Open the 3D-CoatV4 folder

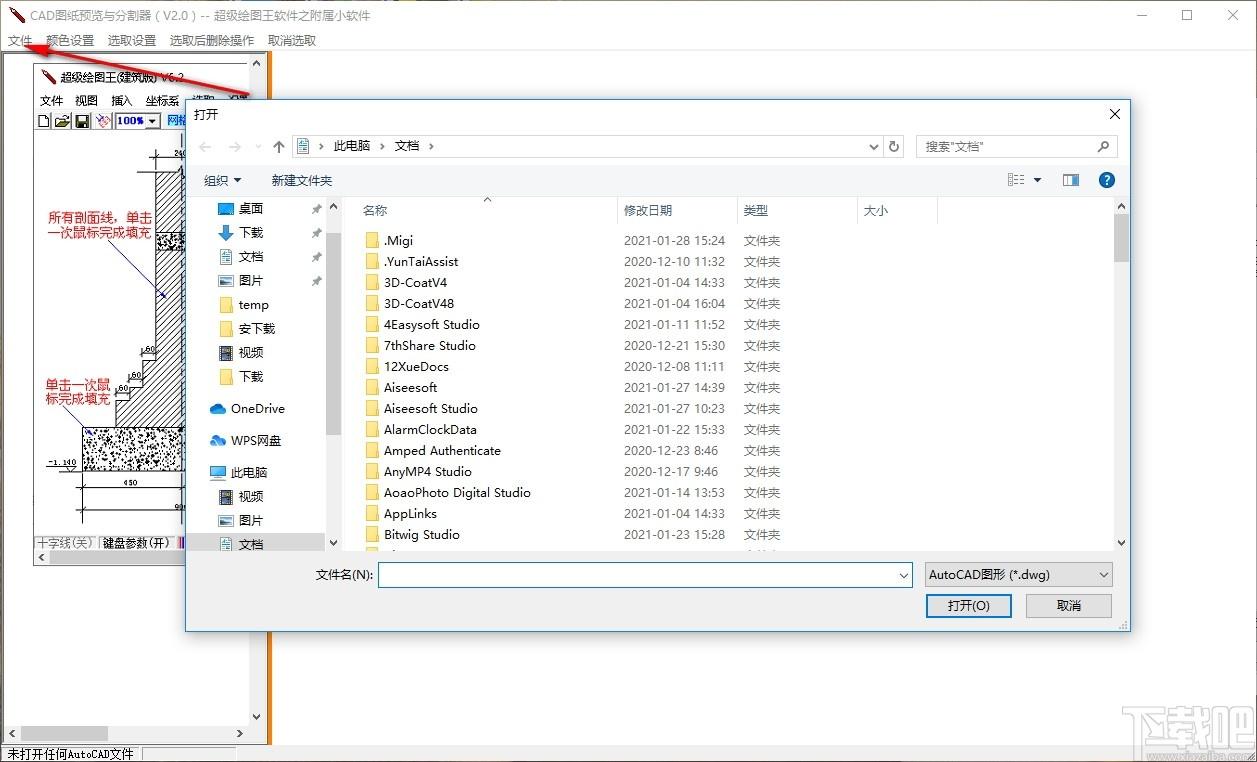[415, 282]
